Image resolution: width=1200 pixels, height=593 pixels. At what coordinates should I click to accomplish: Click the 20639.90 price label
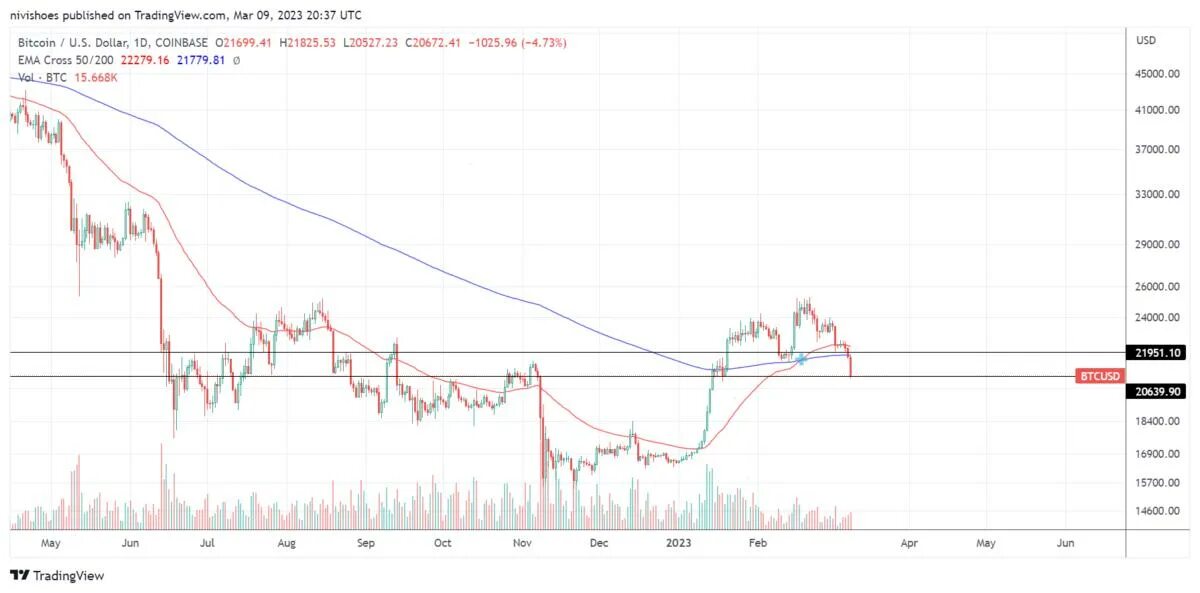click(1160, 392)
